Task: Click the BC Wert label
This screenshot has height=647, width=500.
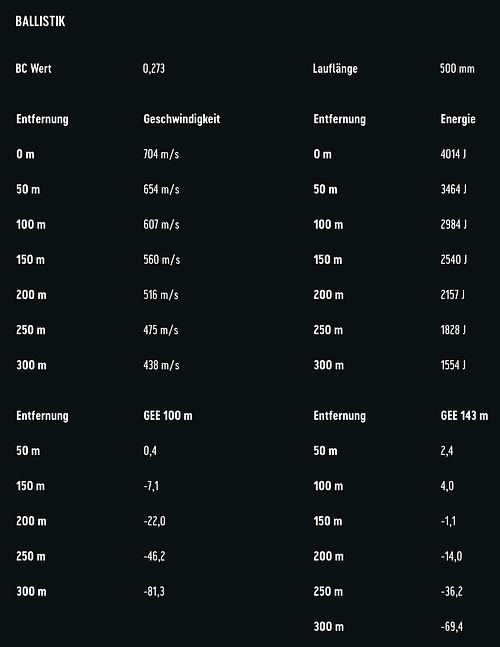Action: coord(33,68)
